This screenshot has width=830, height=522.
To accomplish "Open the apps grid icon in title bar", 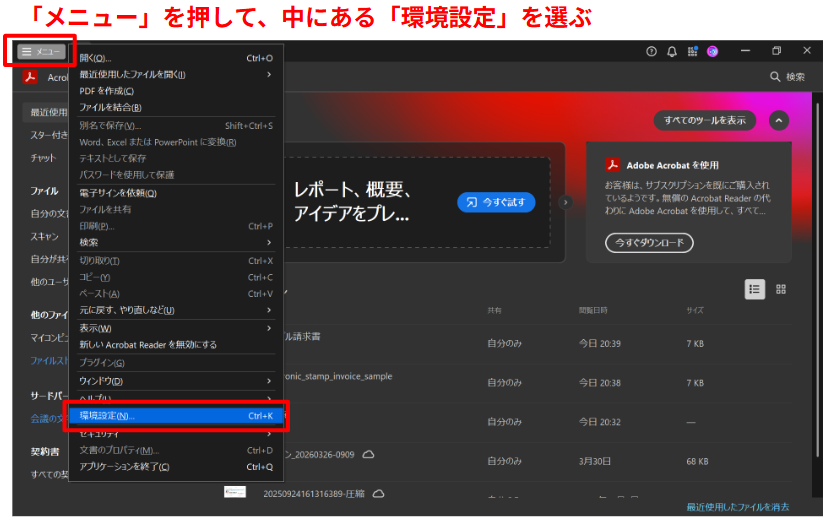I will coord(692,51).
